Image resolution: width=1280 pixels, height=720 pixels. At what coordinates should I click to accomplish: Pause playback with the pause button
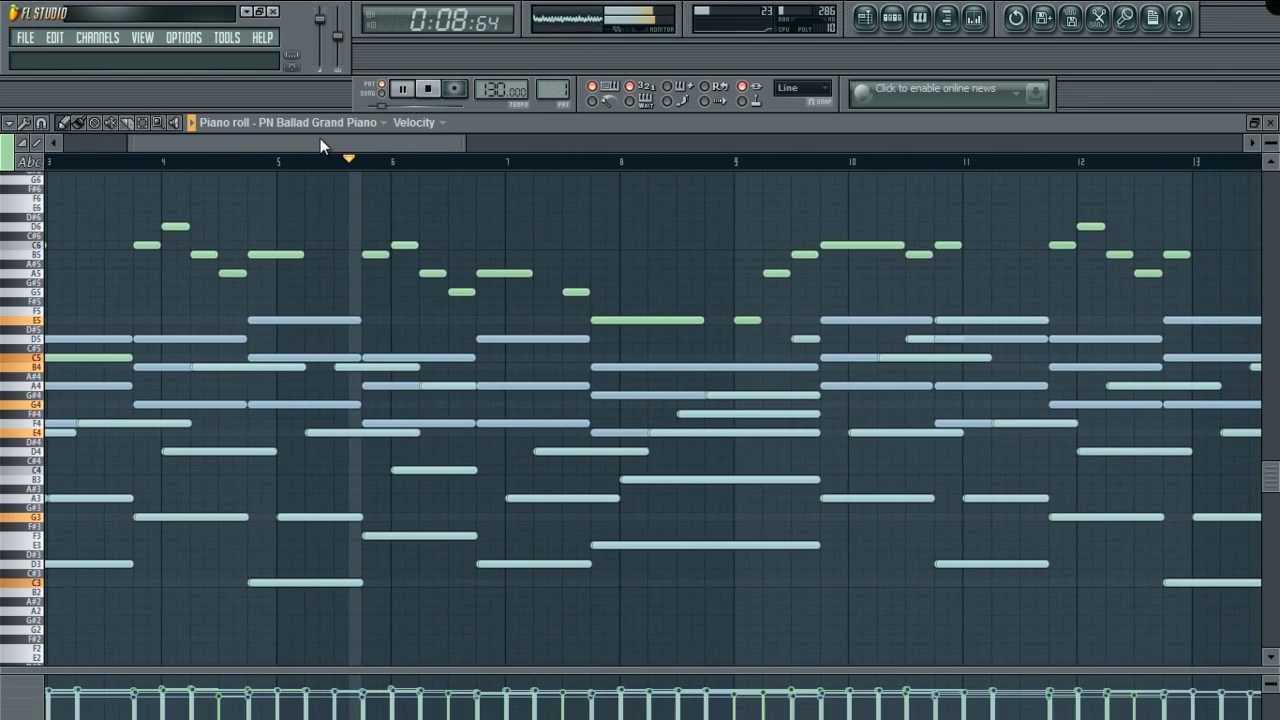[403, 88]
